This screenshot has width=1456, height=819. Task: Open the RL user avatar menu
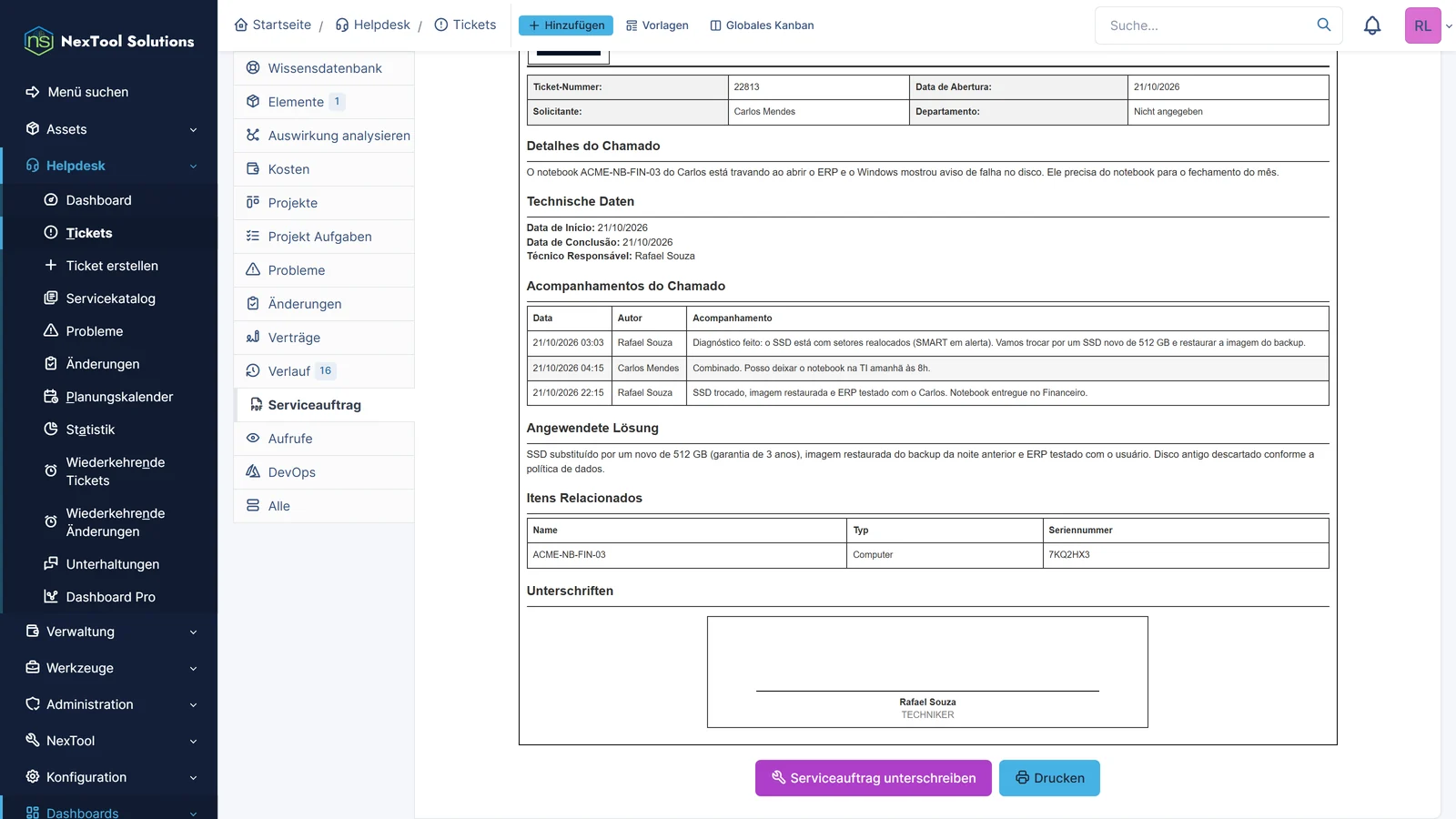pos(1423,25)
